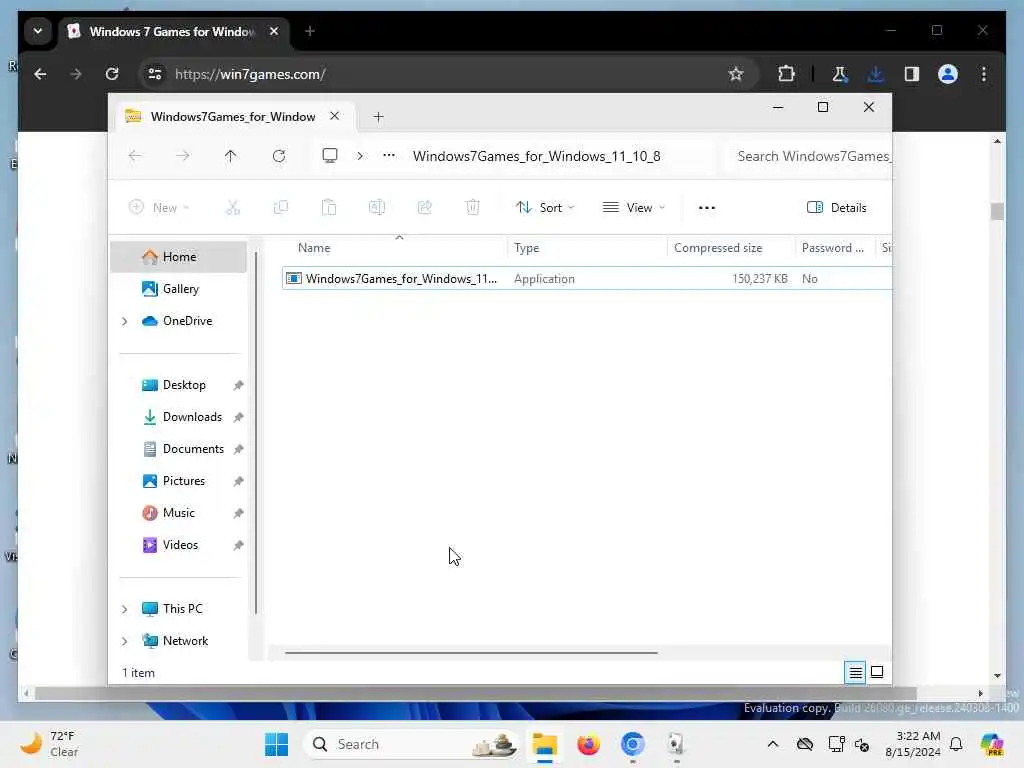Bookmark this page with the star icon

[736, 74]
